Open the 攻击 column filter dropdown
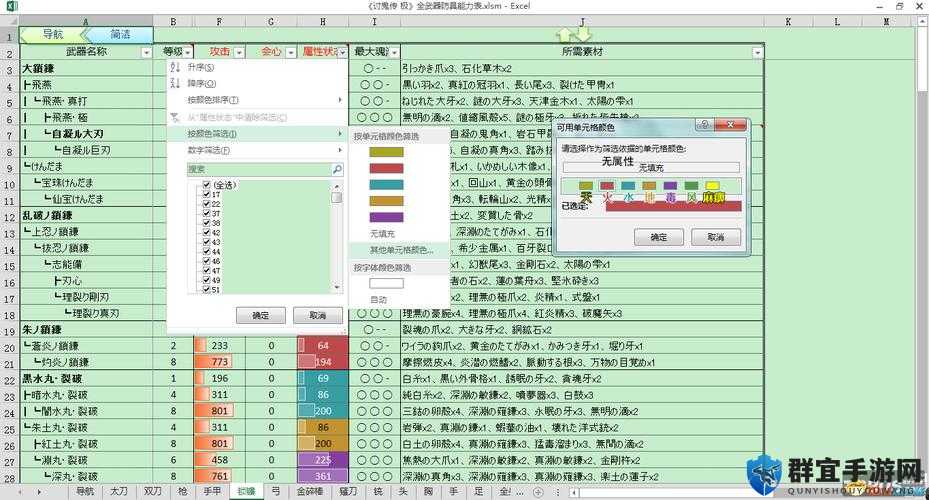This screenshot has width=929, height=500. tap(239, 52)
